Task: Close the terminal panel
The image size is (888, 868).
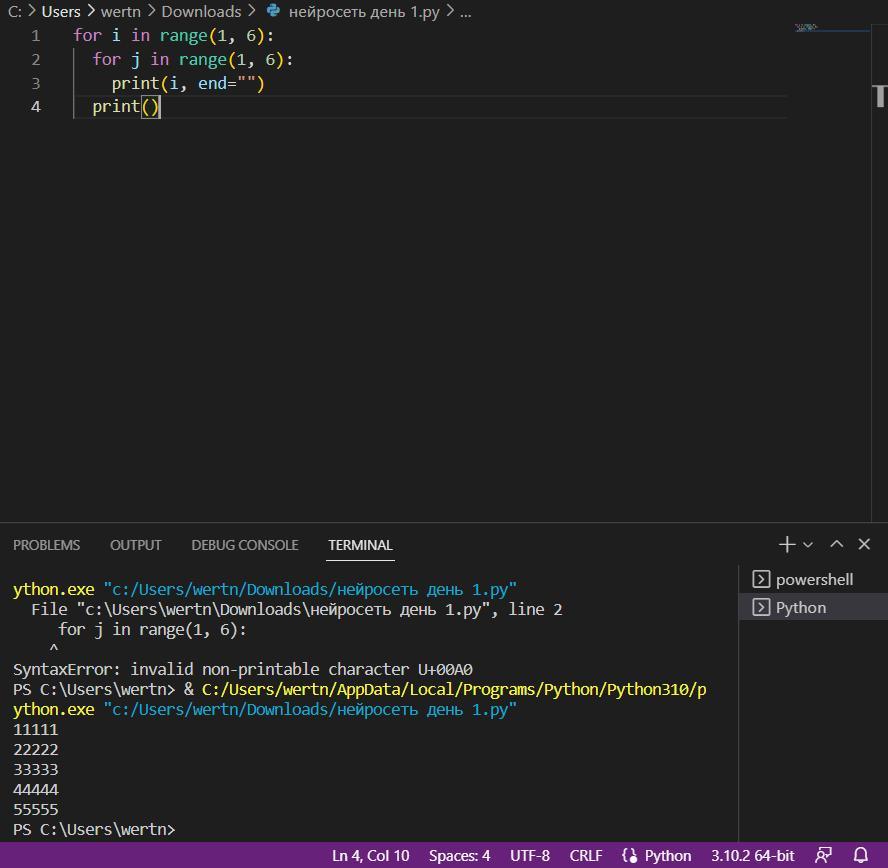Action: tap(864, 544)
